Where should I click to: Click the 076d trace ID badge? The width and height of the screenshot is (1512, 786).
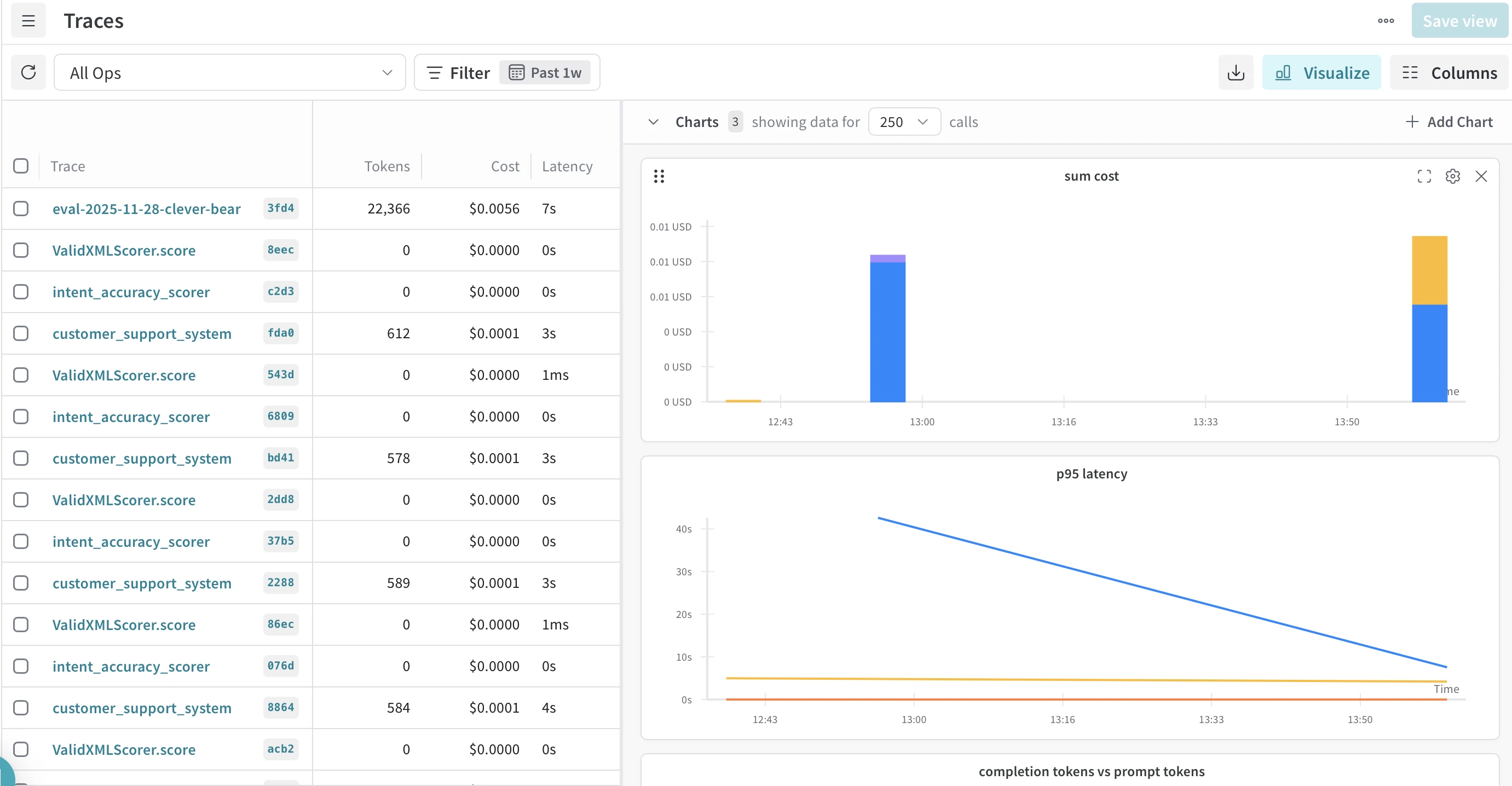pyautogui.click(x=281, y=666)
